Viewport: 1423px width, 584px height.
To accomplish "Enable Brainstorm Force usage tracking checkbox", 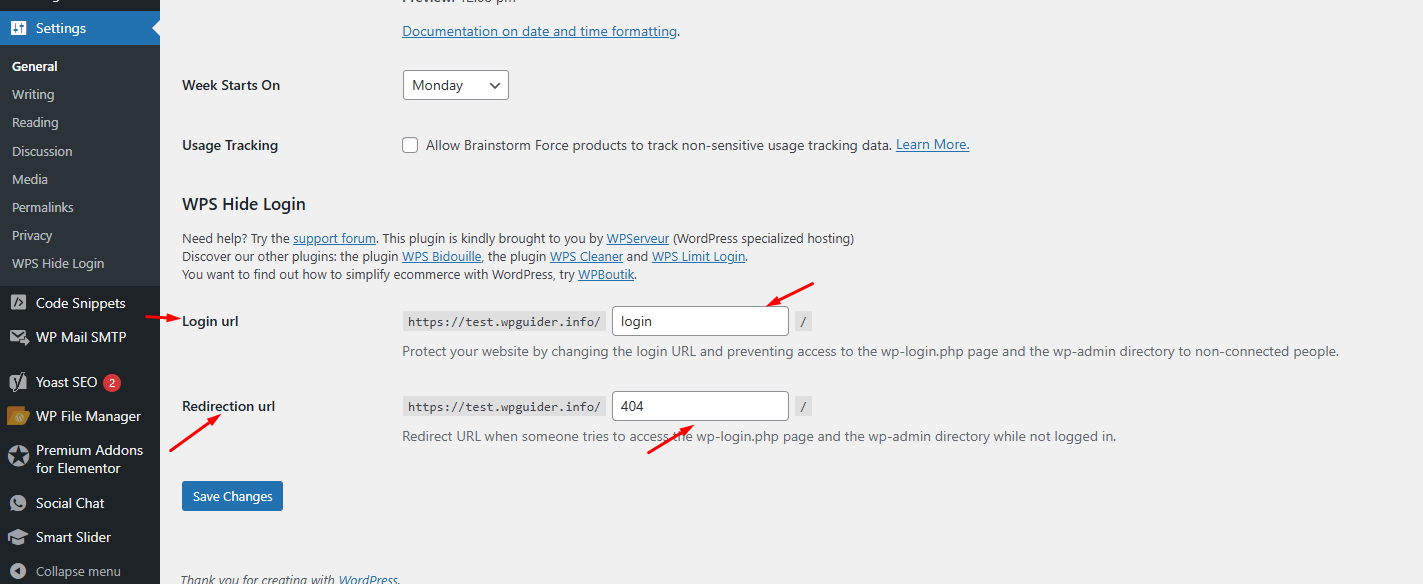I will [x=410, y=145].
